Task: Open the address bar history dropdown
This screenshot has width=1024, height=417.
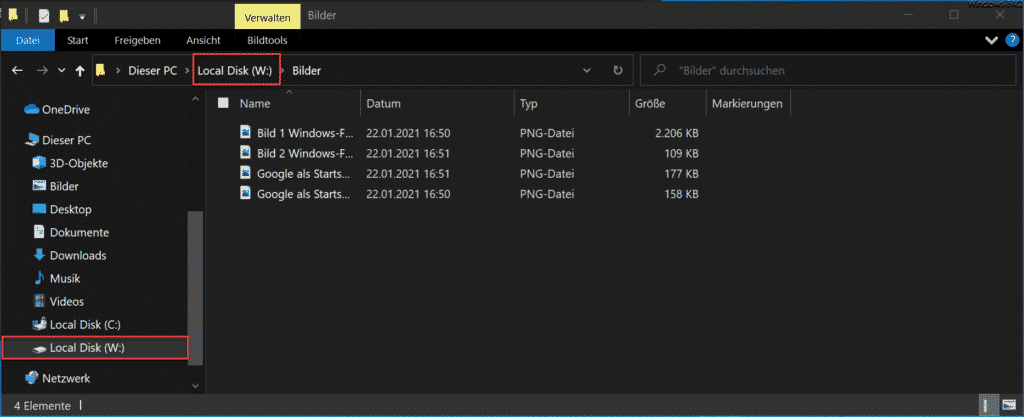Action: [587, 70]
